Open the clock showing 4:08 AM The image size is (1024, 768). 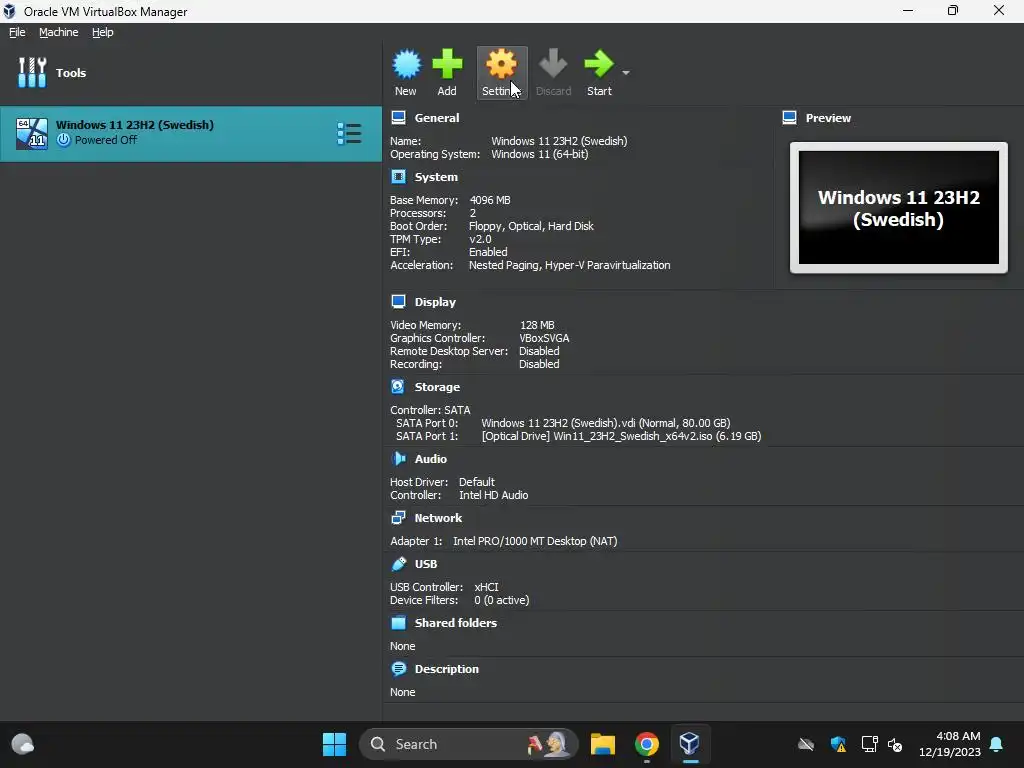[950, 744]
